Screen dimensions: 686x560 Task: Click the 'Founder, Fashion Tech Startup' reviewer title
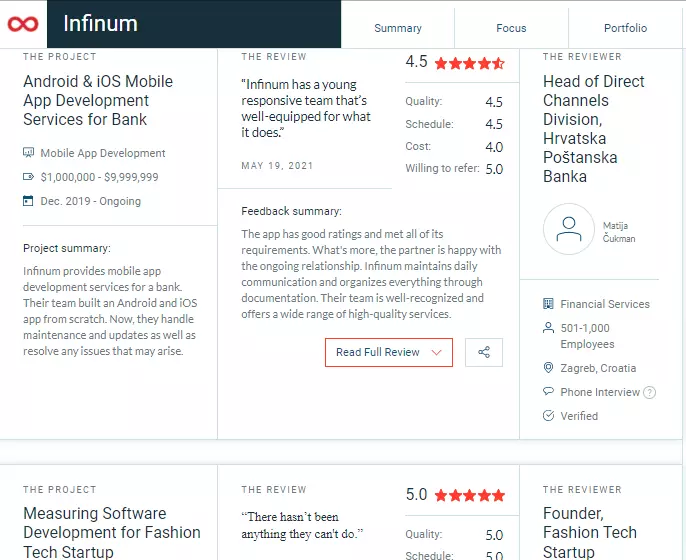[590, 532]
